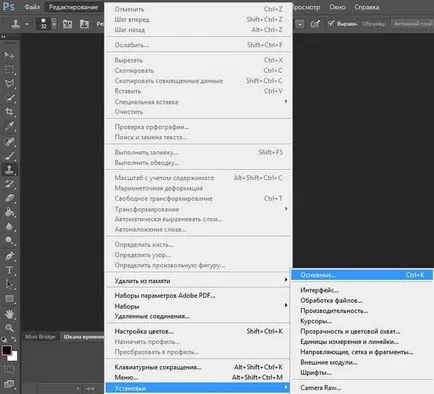The image size is (434, 394).
Task: Open Наборы параметров Adobe PDF…
Action: tap(198, 295)
